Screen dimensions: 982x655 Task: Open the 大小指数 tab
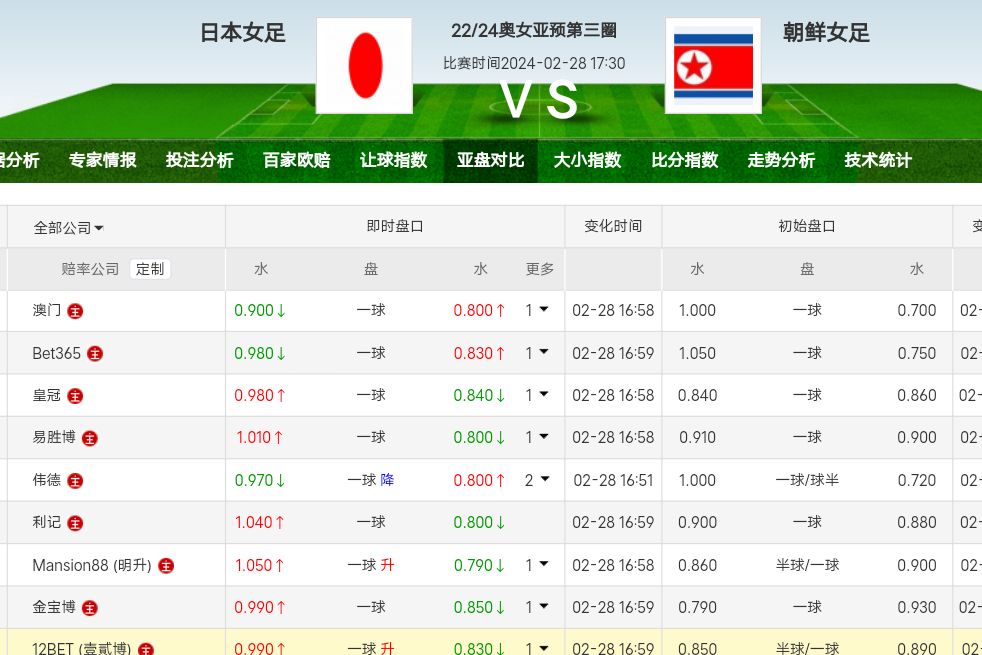coord(587,160)
